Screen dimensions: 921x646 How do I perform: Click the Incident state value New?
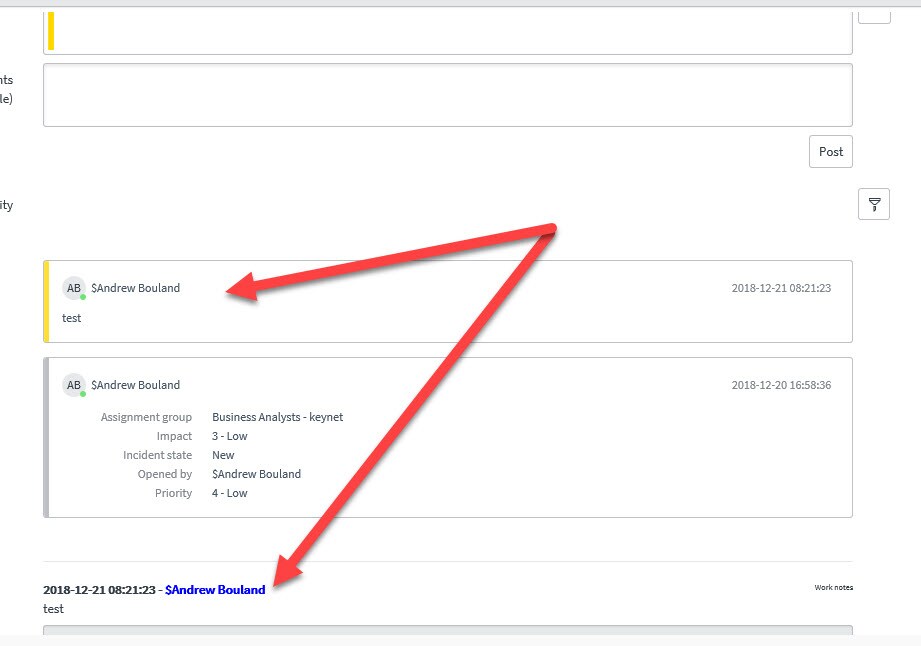pos(222,455)
